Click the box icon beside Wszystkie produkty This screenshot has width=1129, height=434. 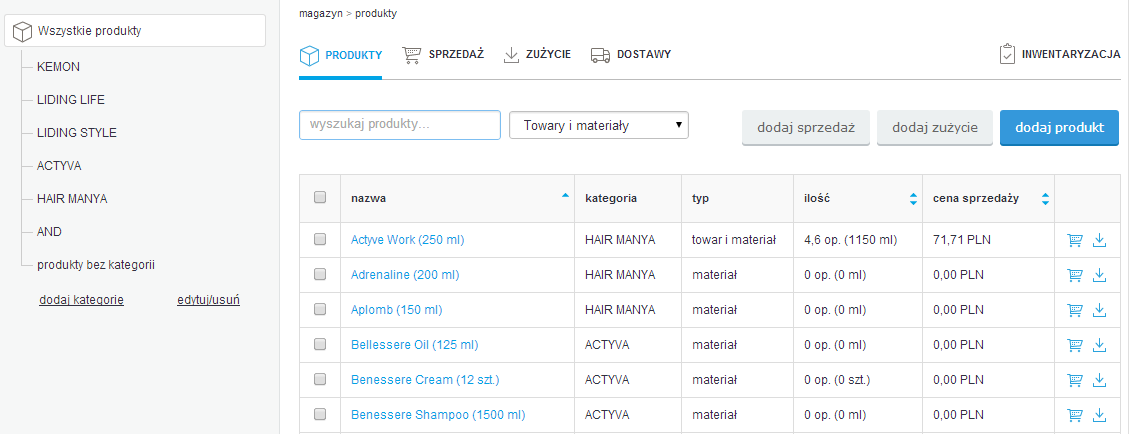22,31
